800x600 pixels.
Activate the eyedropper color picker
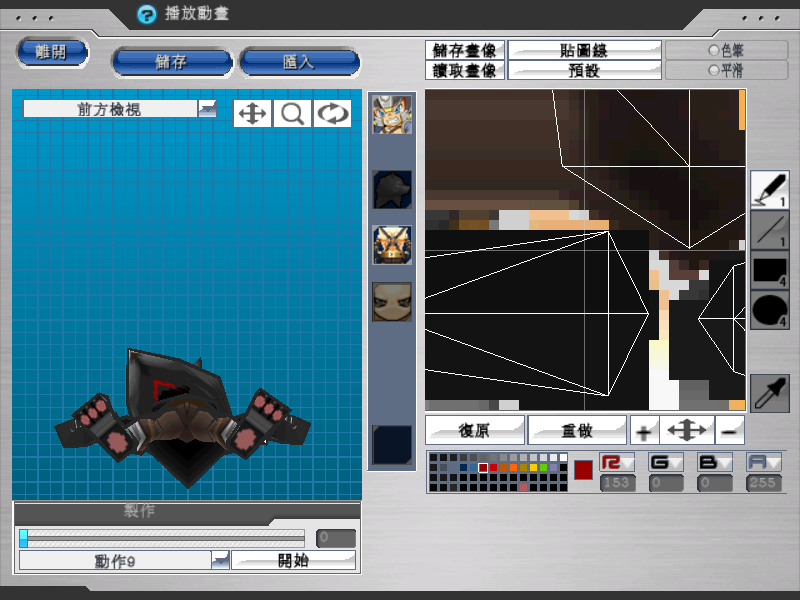click(x=769, y=393)
